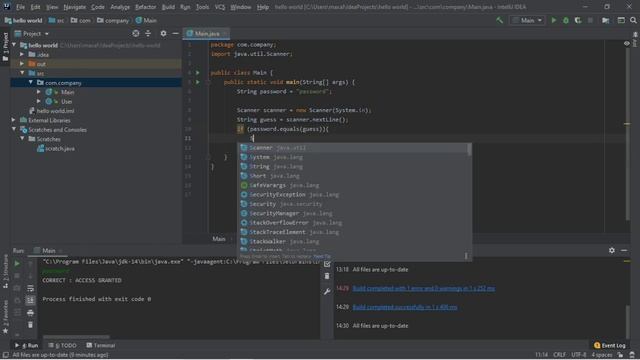Toggle tool window bars icon at status bar left
640x360 pixels.
5,355
